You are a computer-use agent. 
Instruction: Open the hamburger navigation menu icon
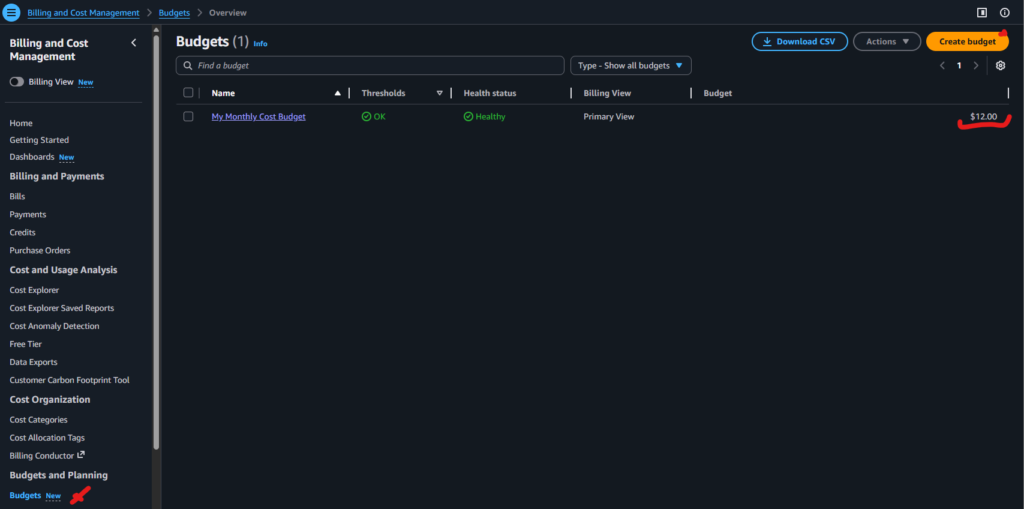point(12,12)
